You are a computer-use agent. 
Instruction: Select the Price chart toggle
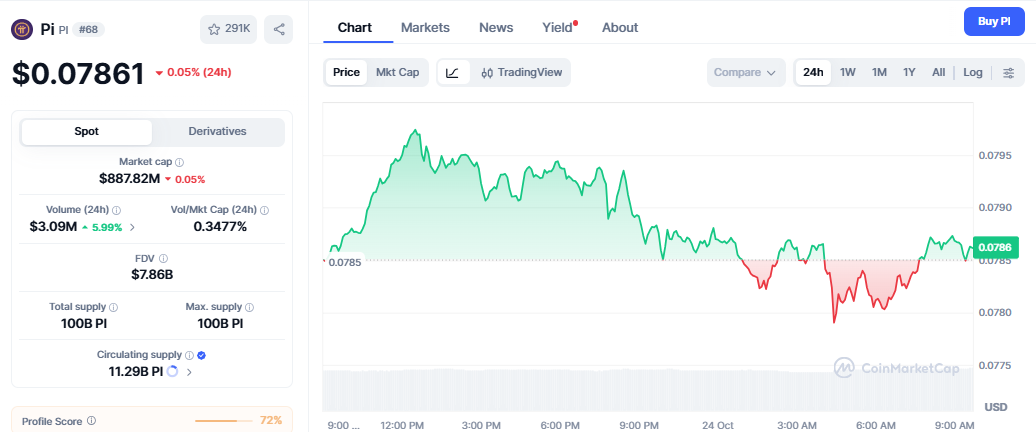click(346, 73)
